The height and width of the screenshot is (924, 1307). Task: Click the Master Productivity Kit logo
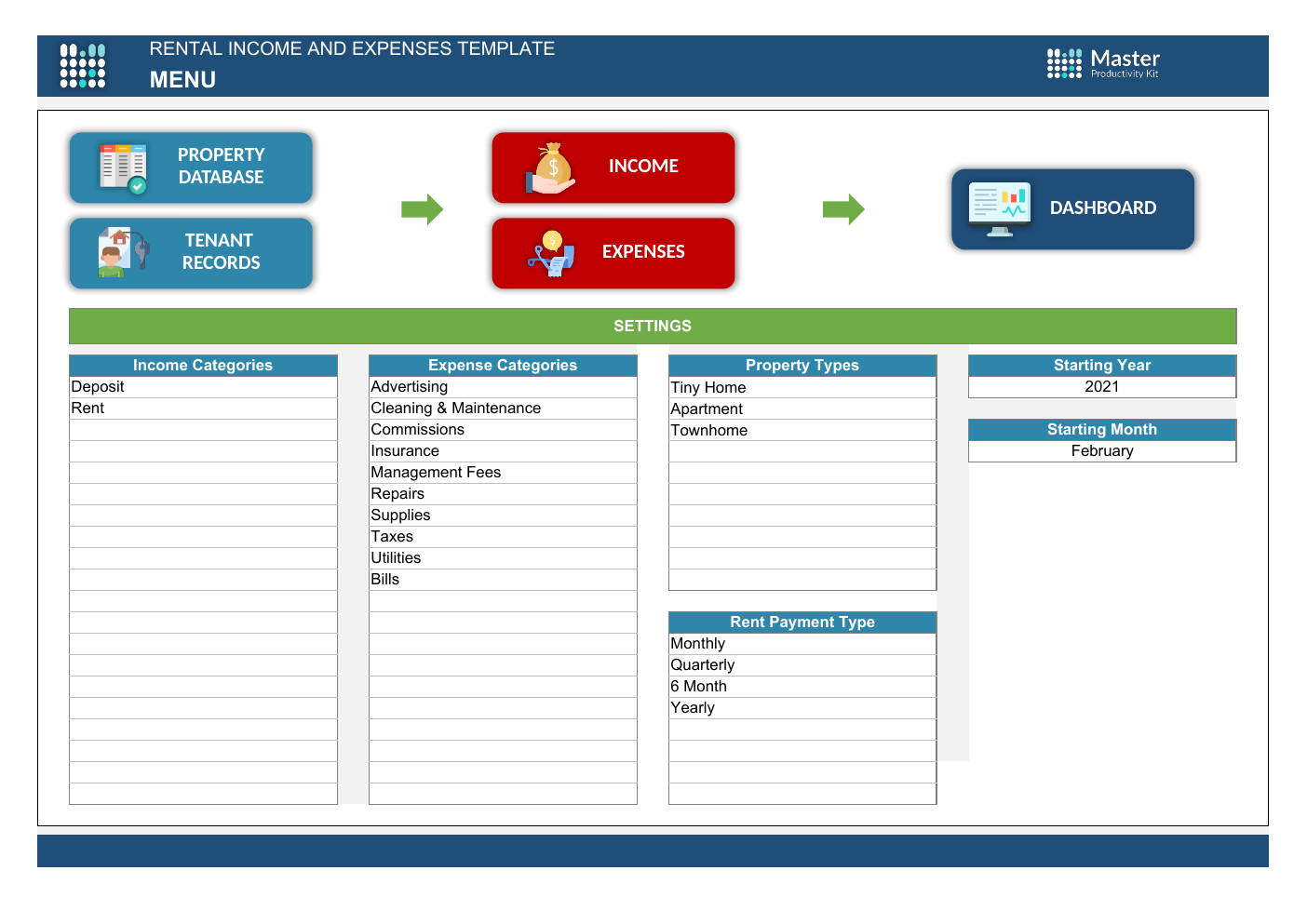1103,63
